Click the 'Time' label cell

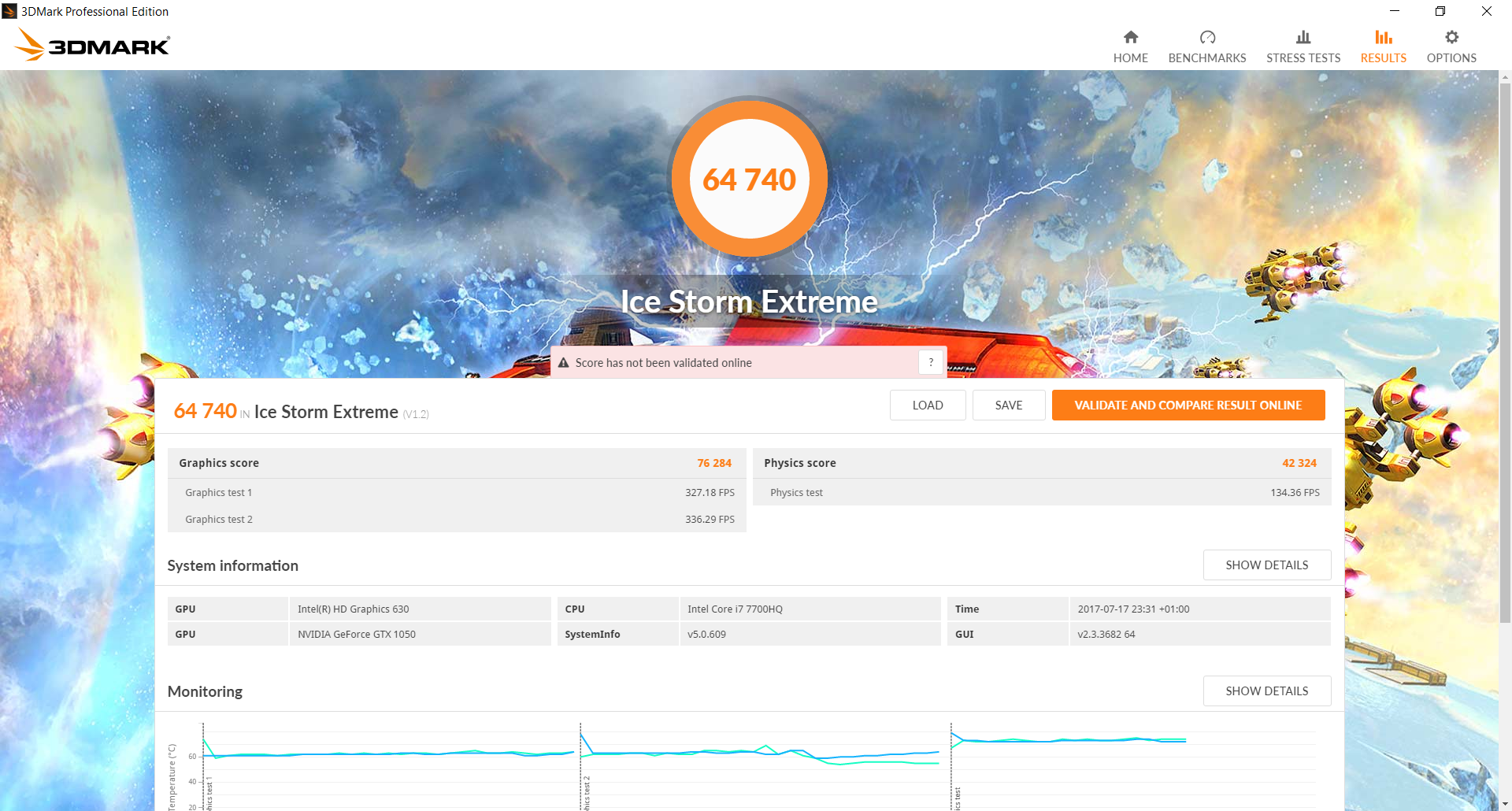coord(1008,609)
